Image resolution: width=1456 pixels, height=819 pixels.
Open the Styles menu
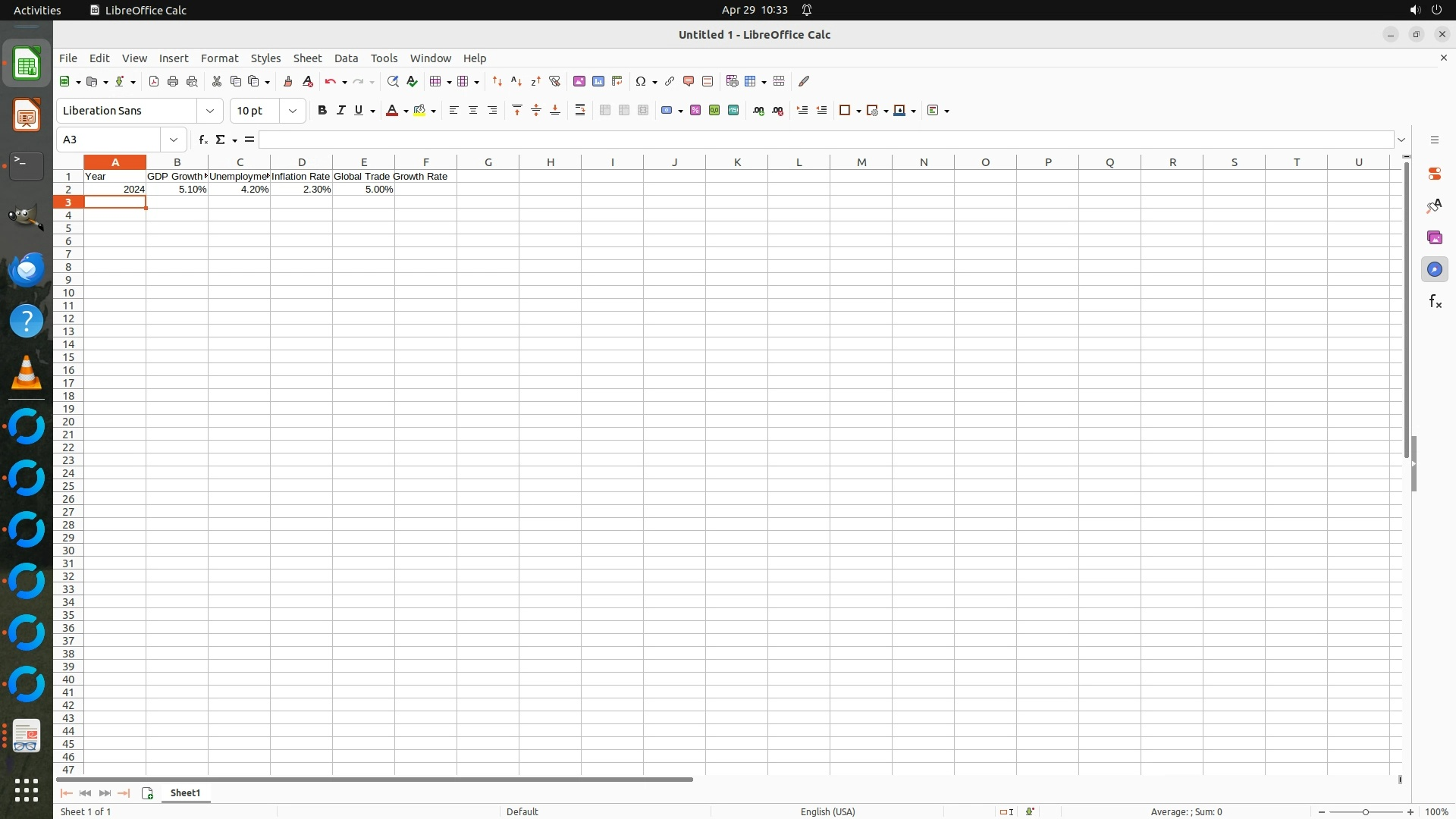tap(265, 58)
